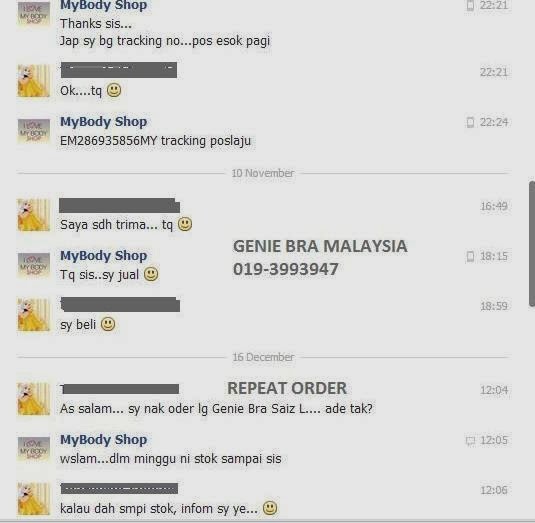535x523 pixels.
Task: Open MyBody Shop name link at 12:05 message
Action: point(103,440)
